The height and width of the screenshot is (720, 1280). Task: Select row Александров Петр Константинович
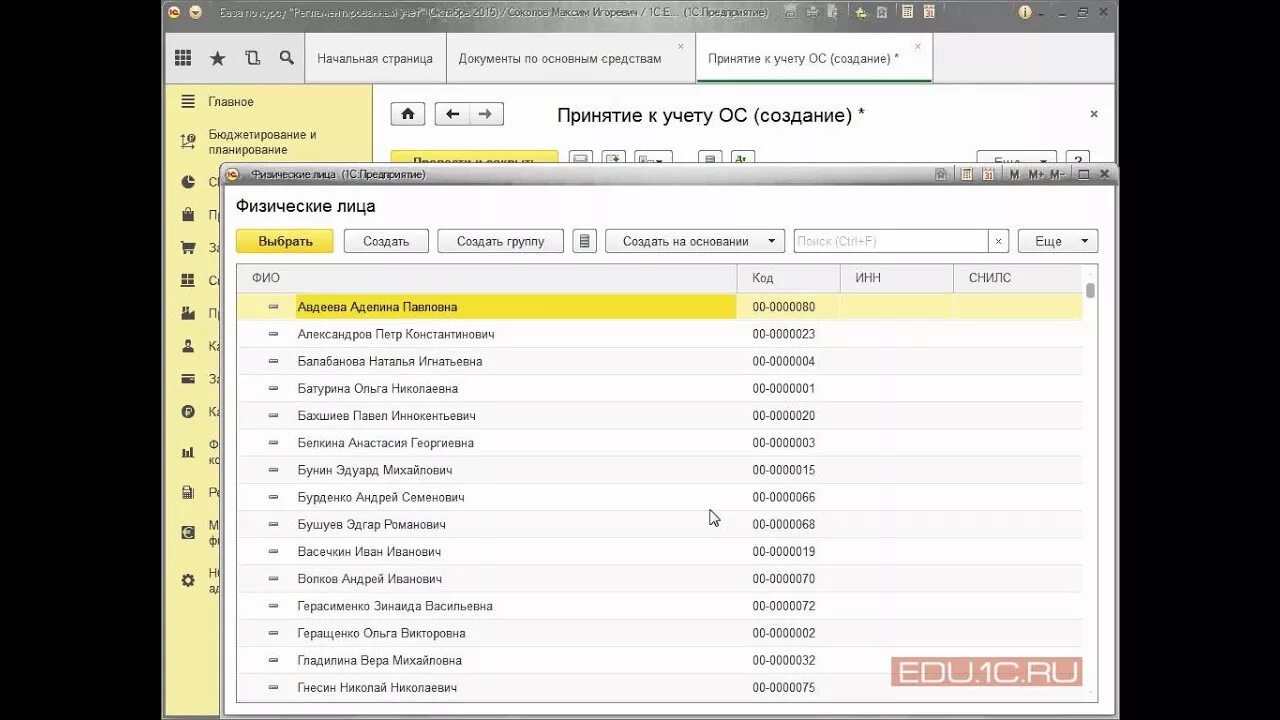(x=660, y=334)
